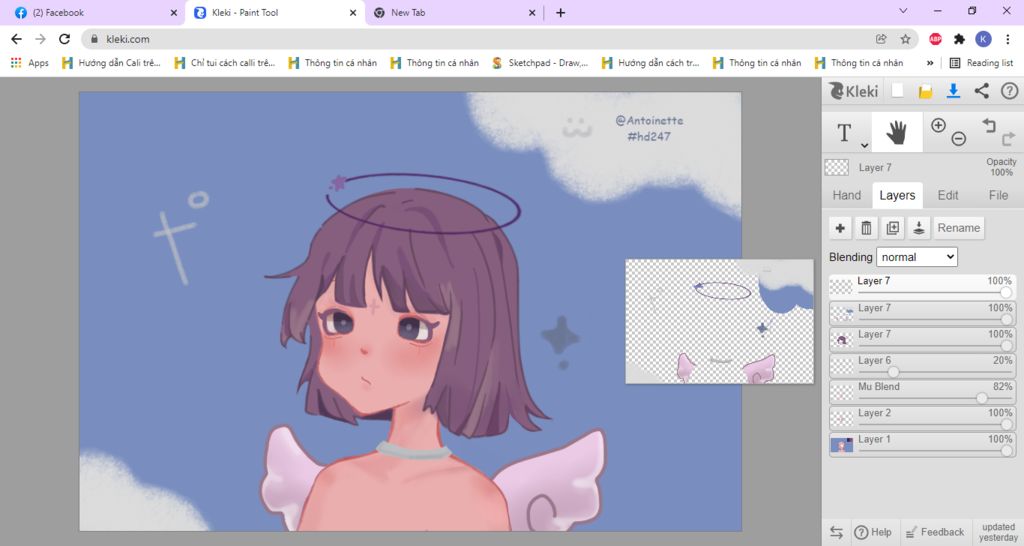Image resolution: width=1024 pixels, height=546 pixels.
Task: Select the Mu Blend layer
Action: tap(923, 391)
